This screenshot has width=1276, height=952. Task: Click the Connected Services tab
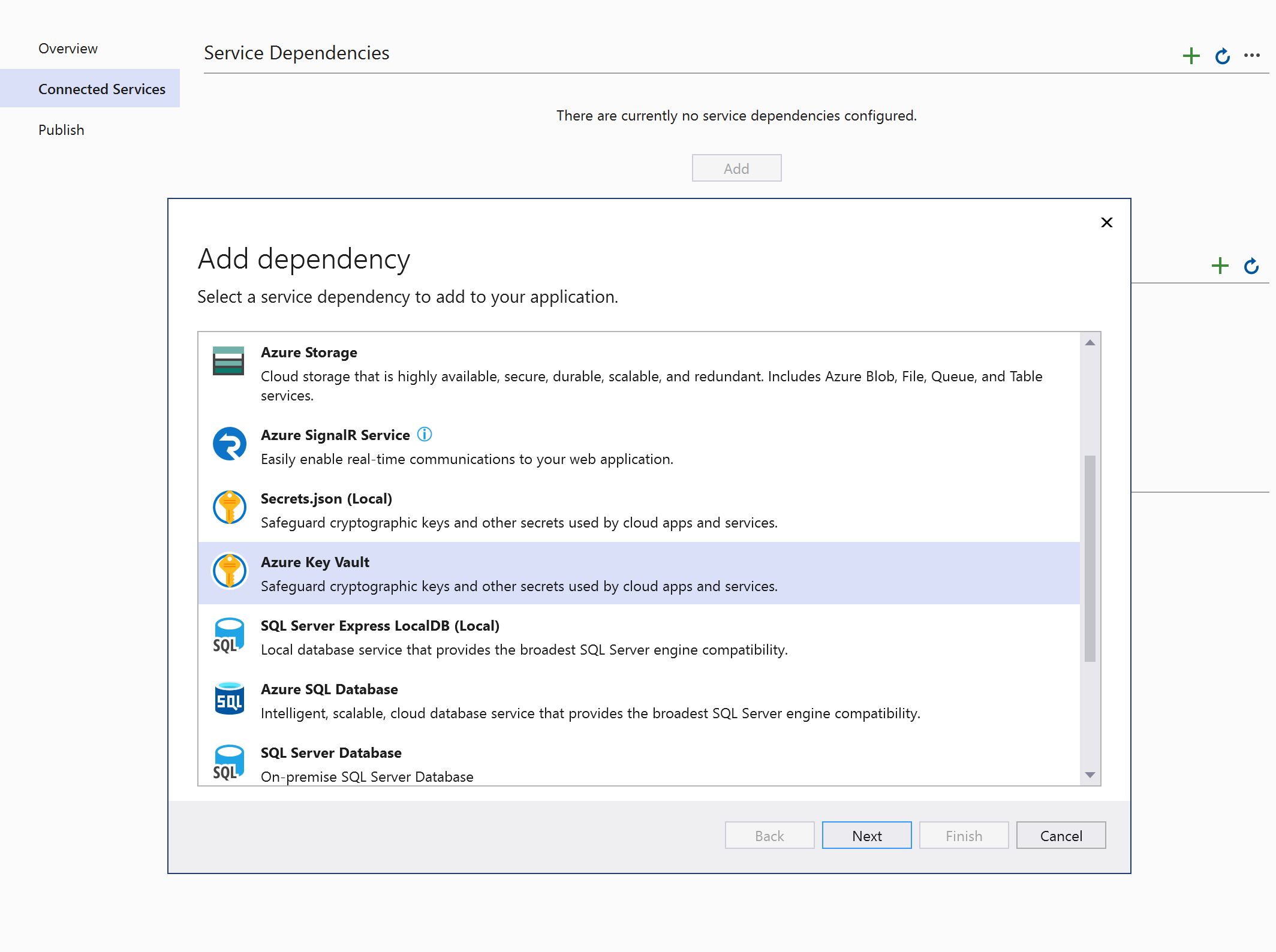pos(101,89)
